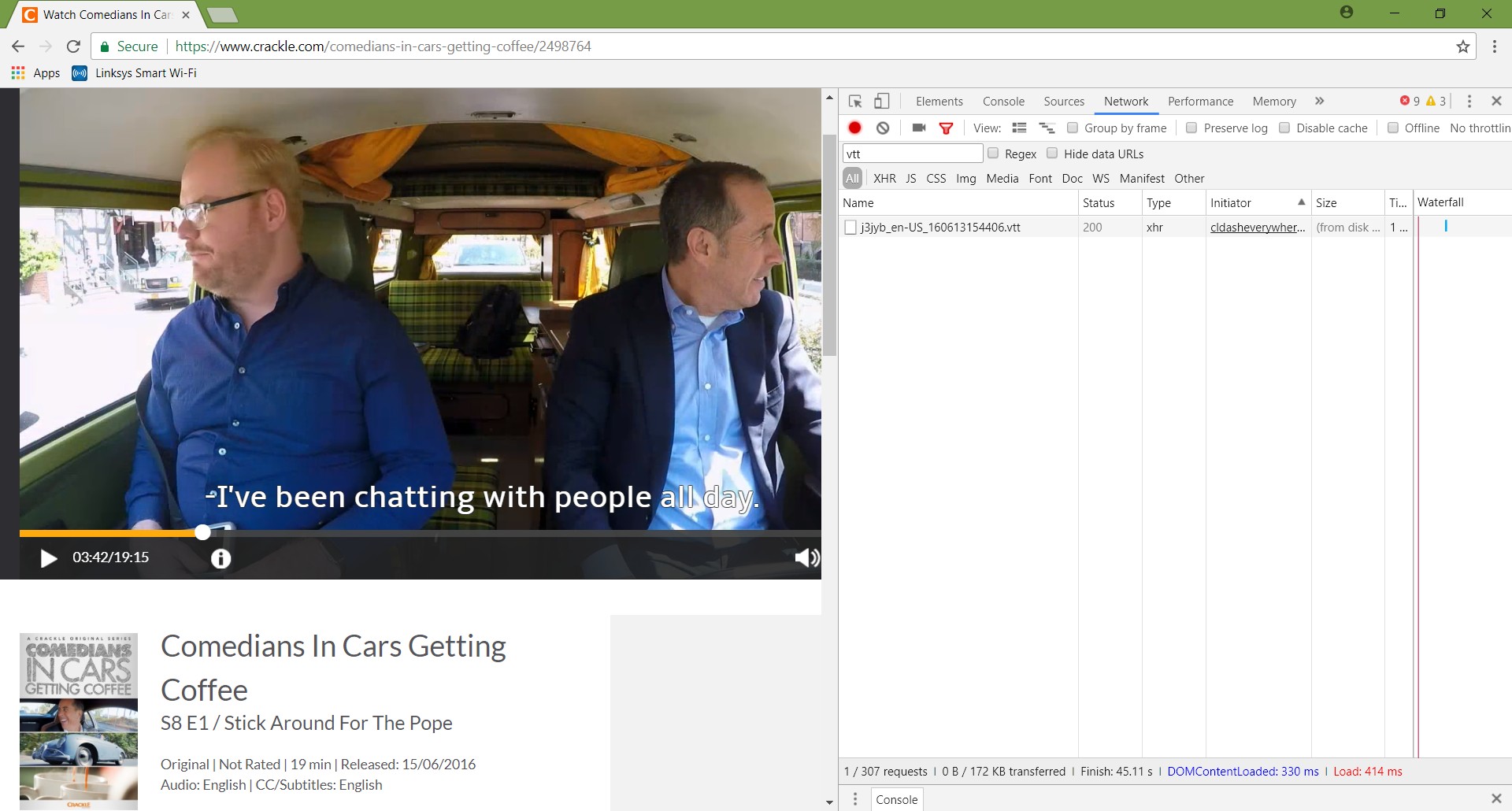Screen dimensions: 1512x811
Task: Click the capture screenshots camera icon
Action: tap(918, 128)
